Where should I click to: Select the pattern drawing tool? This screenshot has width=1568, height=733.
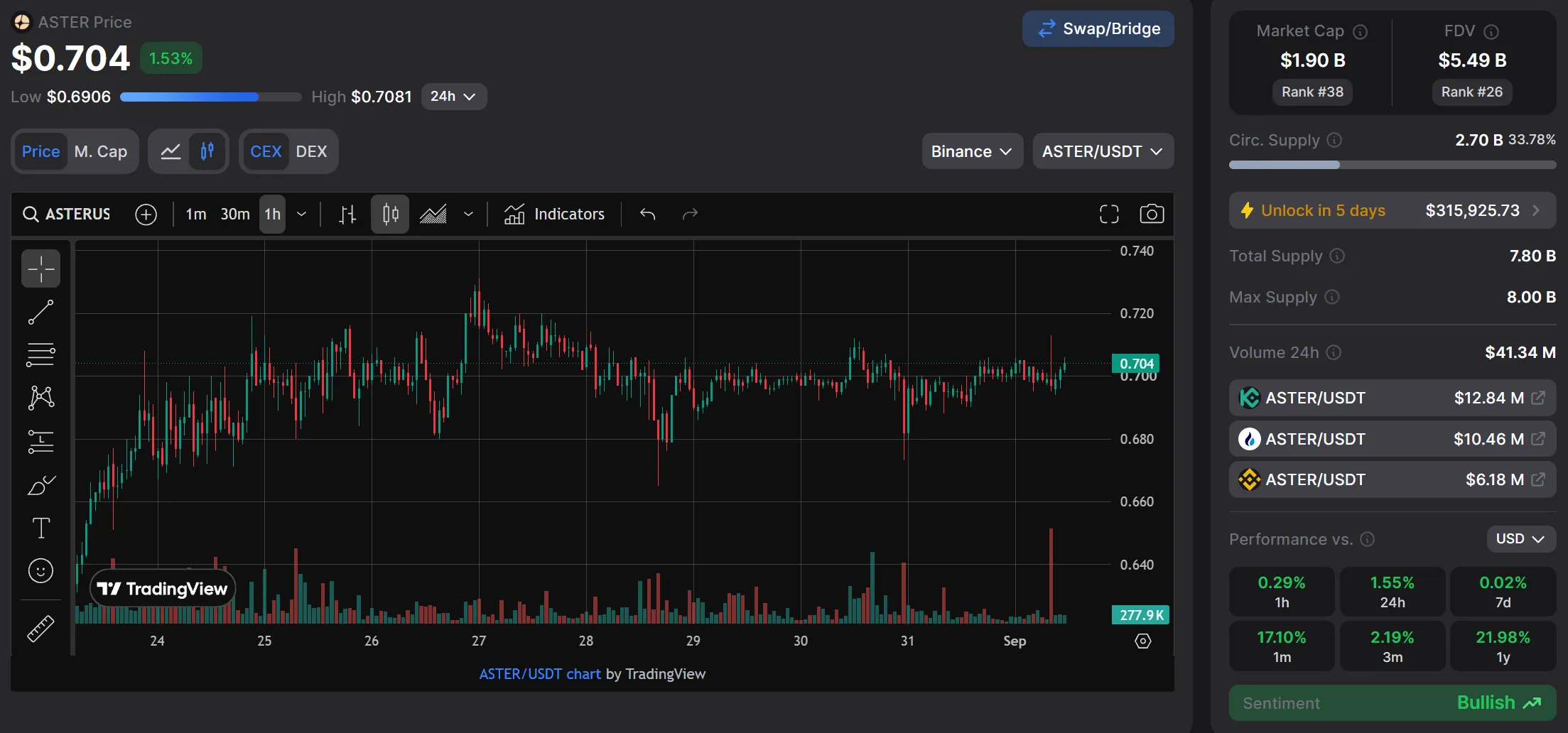pos(40,397)
